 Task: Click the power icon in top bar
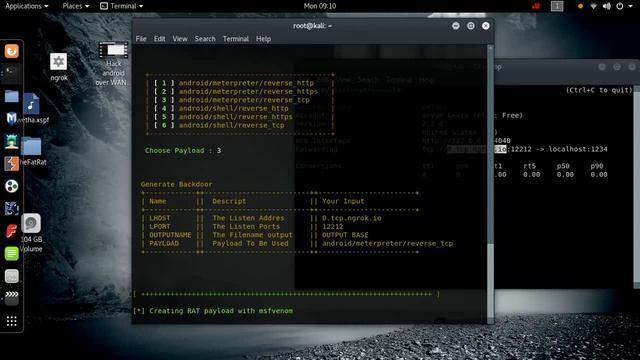[620, 6]
